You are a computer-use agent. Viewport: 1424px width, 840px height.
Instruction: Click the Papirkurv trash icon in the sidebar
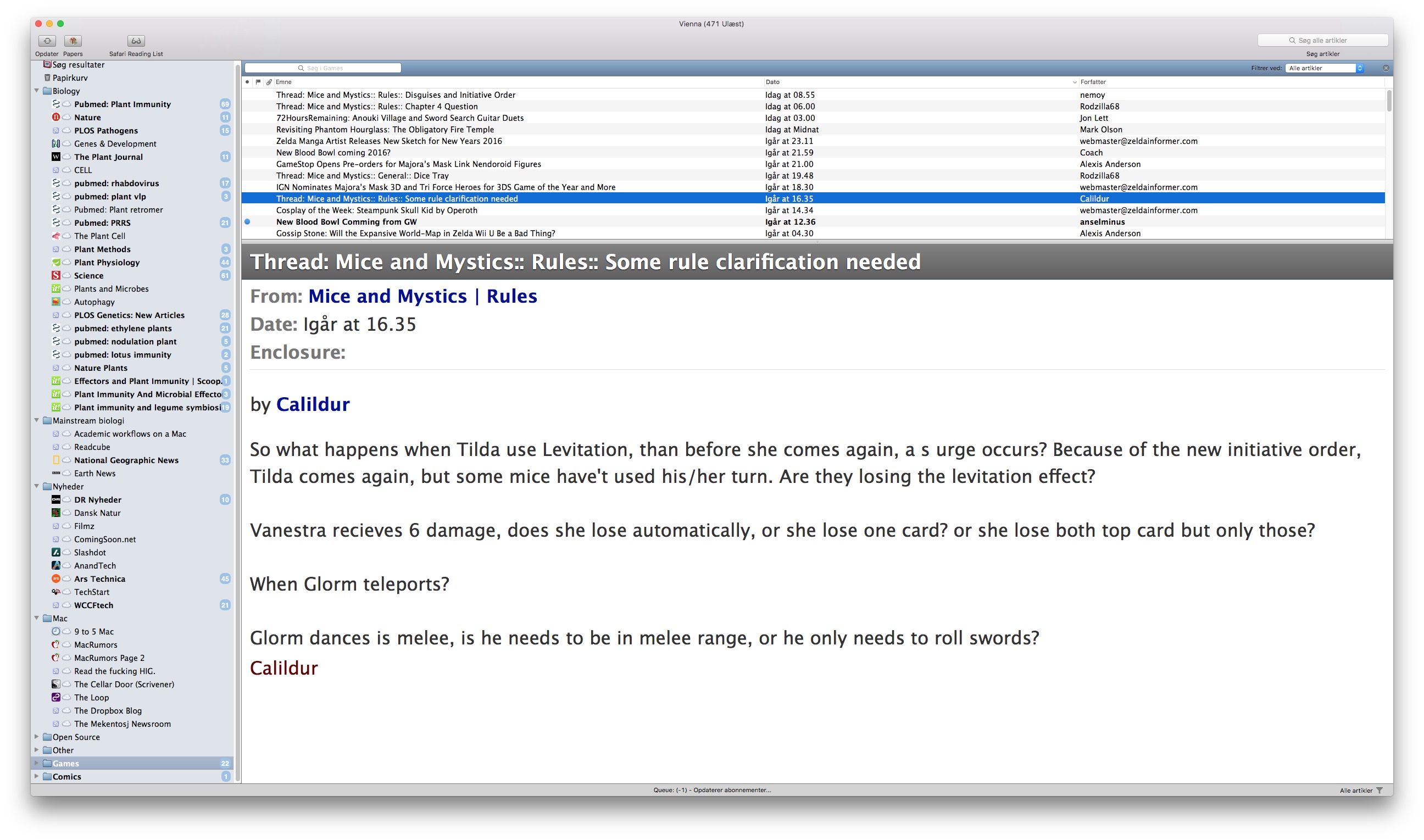[48, 77]
